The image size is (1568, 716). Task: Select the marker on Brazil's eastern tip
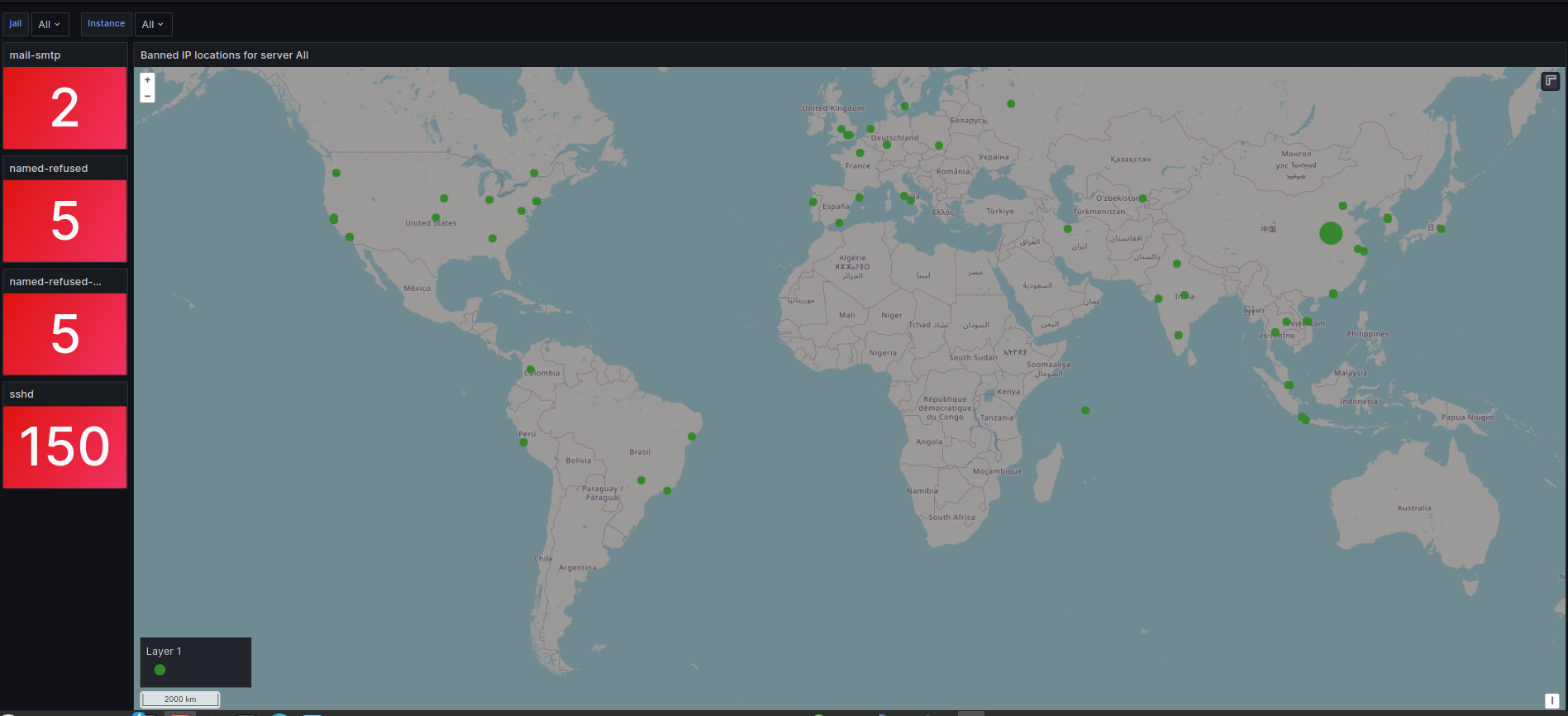click(692, 437)
